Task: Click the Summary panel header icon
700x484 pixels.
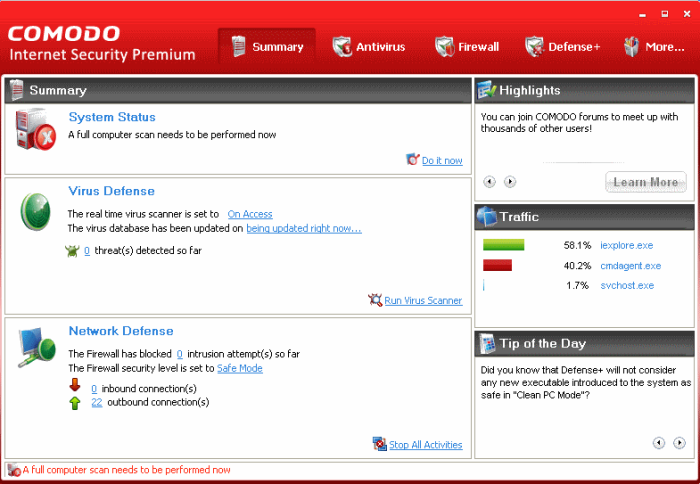Action: tap(17, 90)
